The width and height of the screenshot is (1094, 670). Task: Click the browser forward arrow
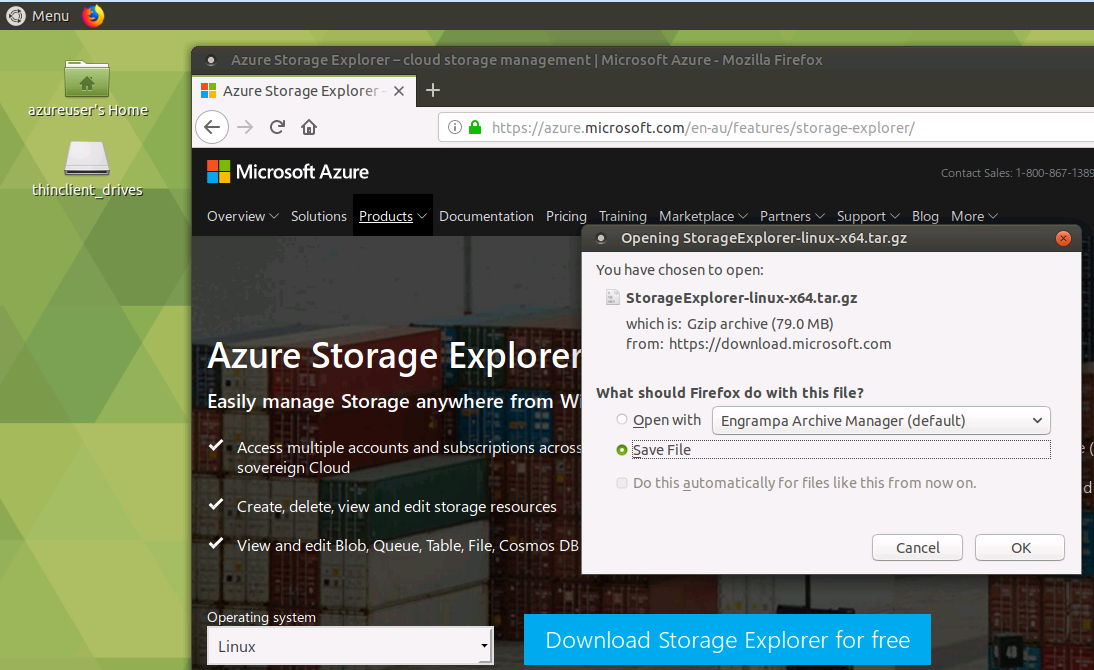tap(245, 127)
